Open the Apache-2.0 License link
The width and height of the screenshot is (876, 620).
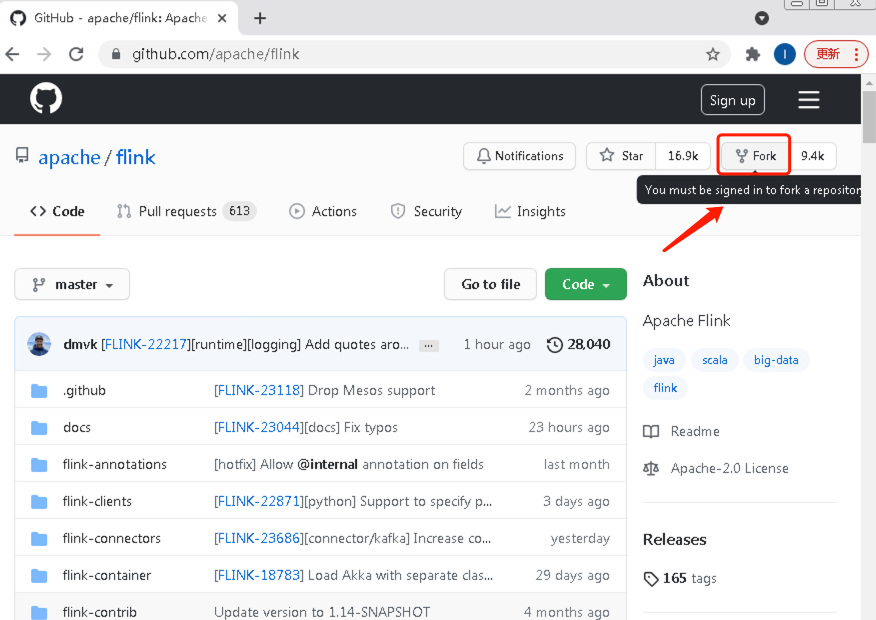click(x=716, y=468)
